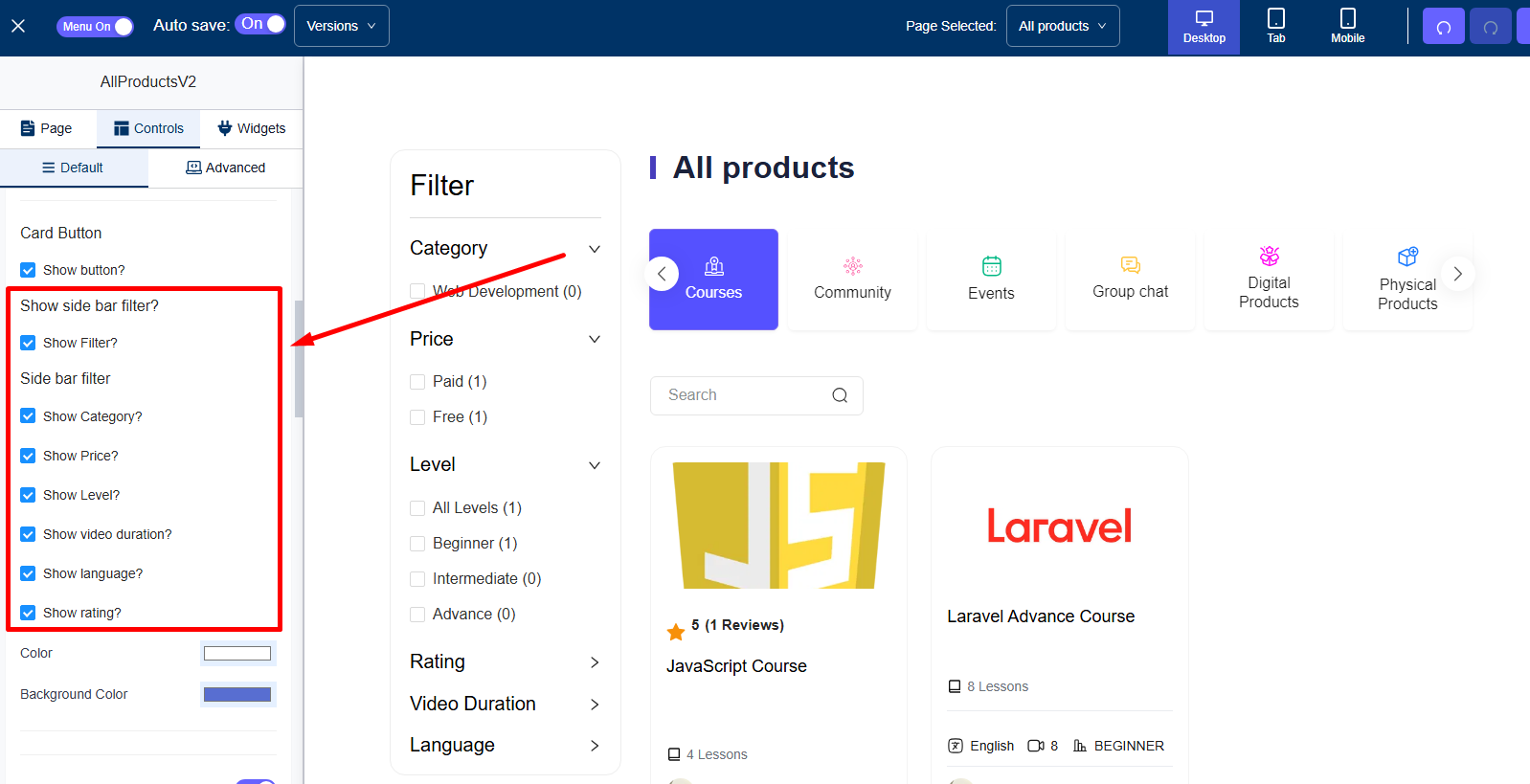Close the editor with X icon
Viewport: 1530px width, 784px height.
click(x=18, y=26)
